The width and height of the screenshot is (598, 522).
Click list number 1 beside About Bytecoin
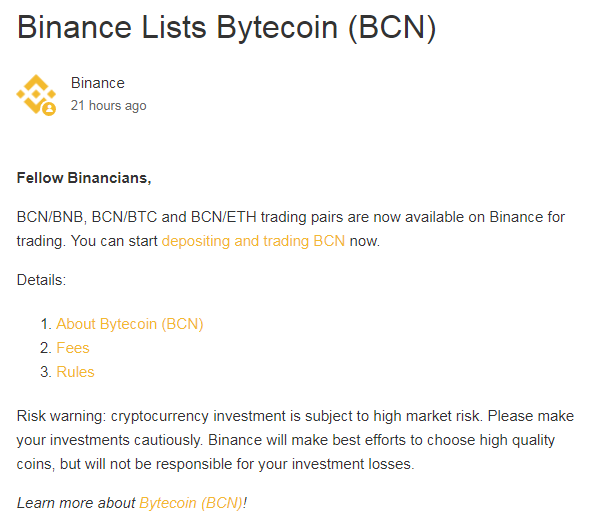click(46, 324)
